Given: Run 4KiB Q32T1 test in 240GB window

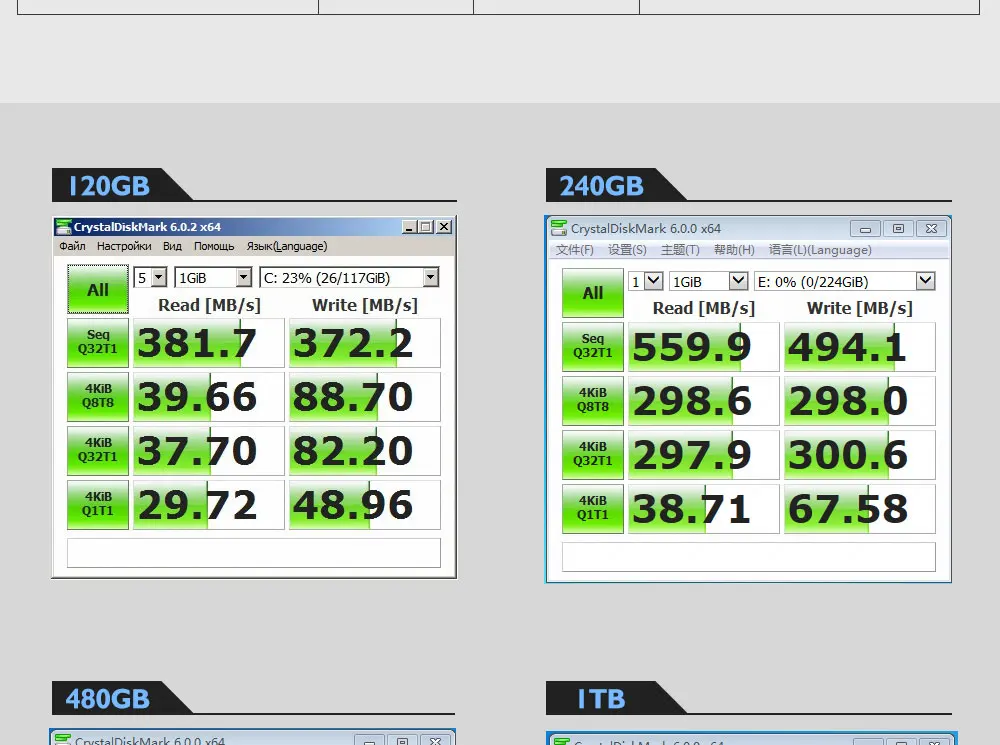Looking at the screenshot, I should pos(592,454).
